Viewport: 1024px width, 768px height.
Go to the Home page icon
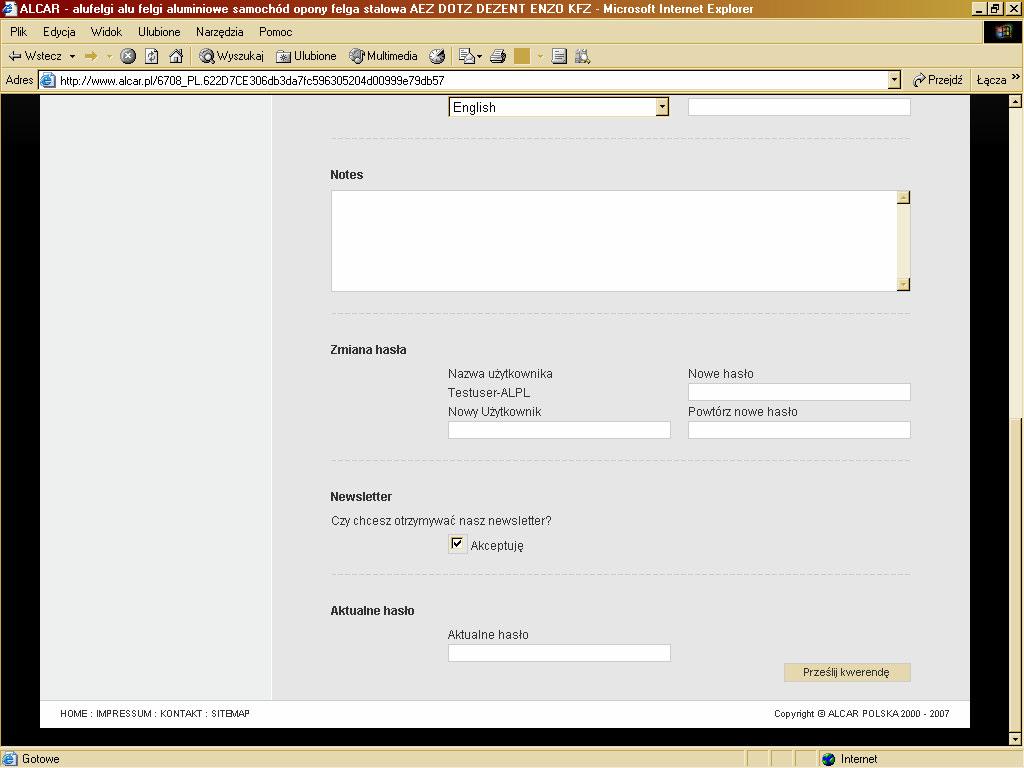[176, 56]
